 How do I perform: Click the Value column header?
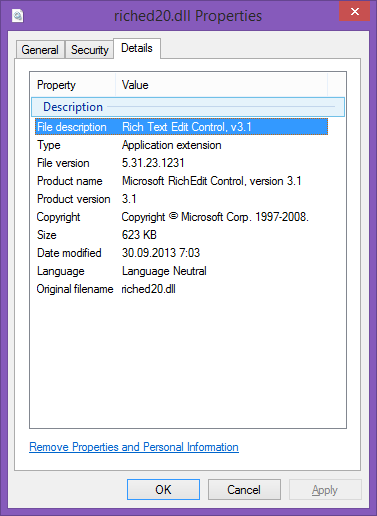tap(222, 85)
